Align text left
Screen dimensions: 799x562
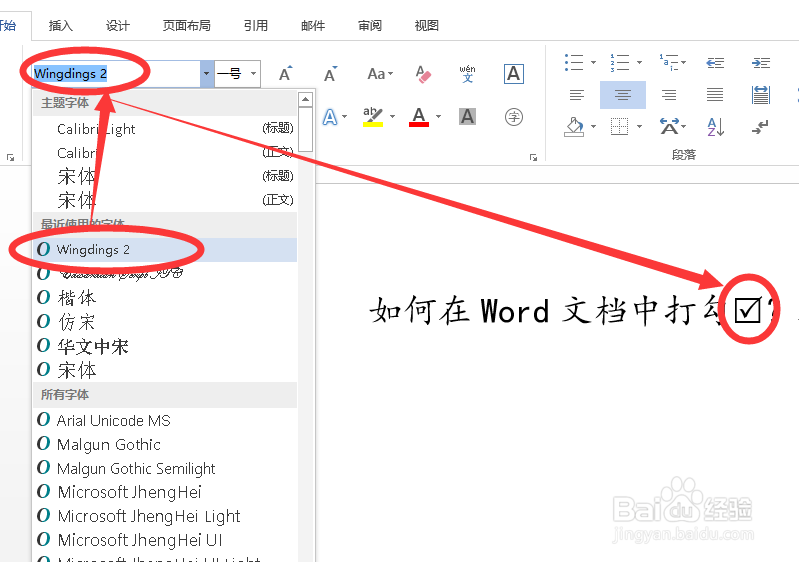tap(577, 95)
